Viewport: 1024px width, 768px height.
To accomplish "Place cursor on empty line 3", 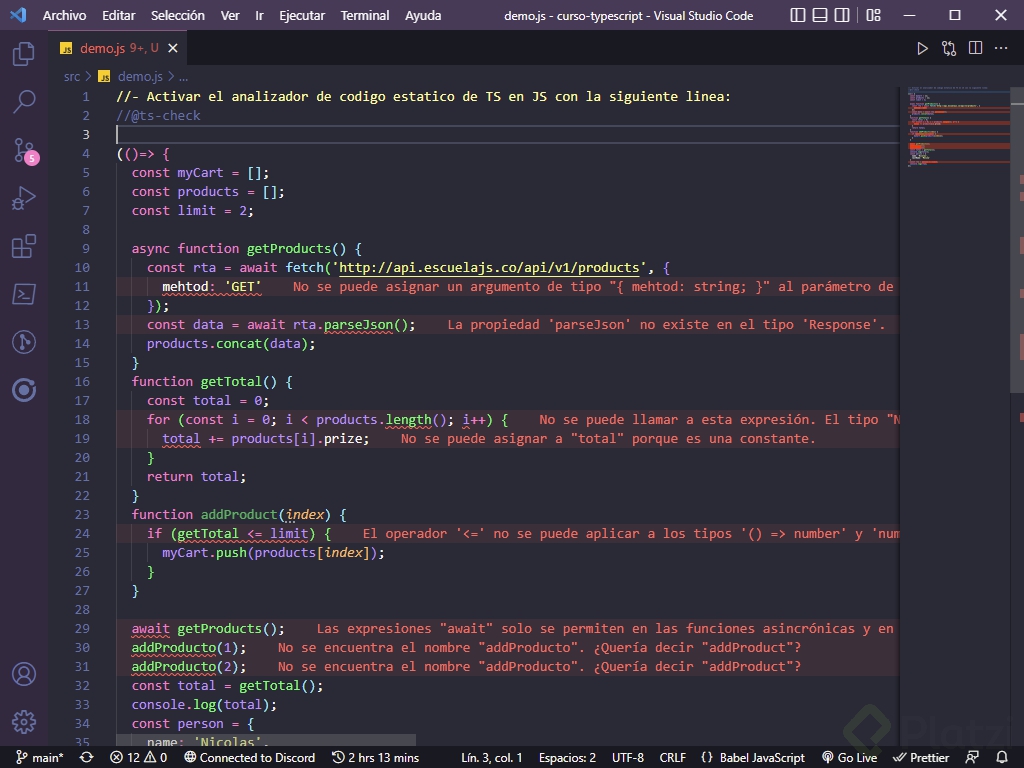I will (x=507, y=135).
